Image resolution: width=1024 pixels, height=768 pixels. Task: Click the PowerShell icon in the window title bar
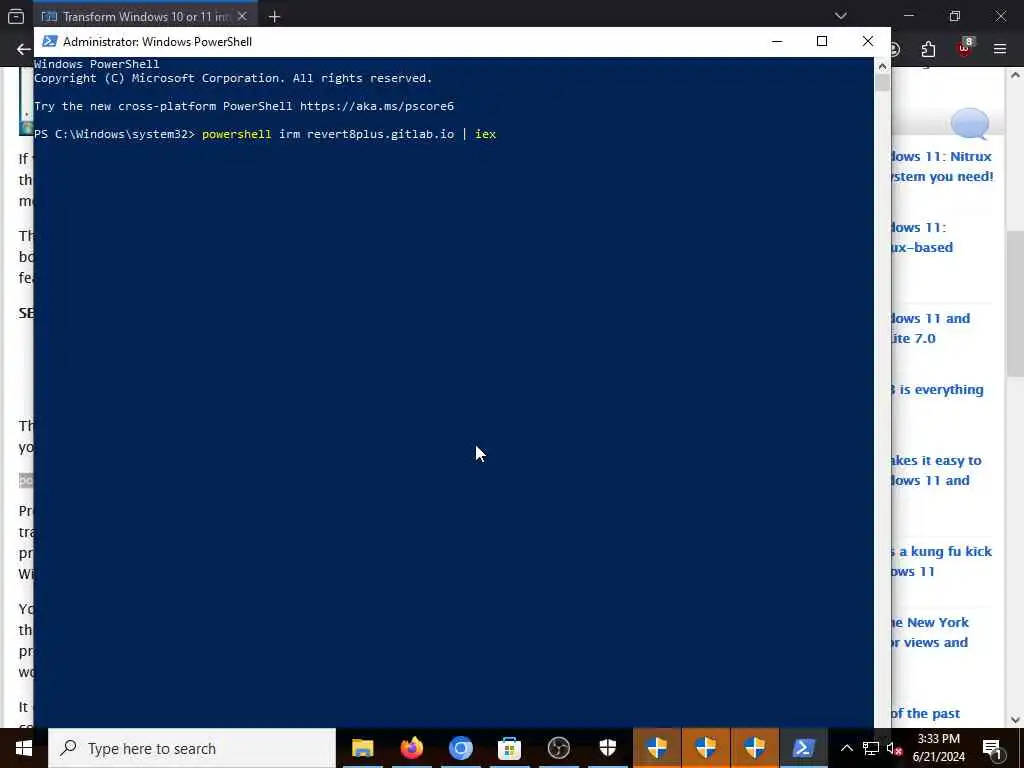point(49,41)
